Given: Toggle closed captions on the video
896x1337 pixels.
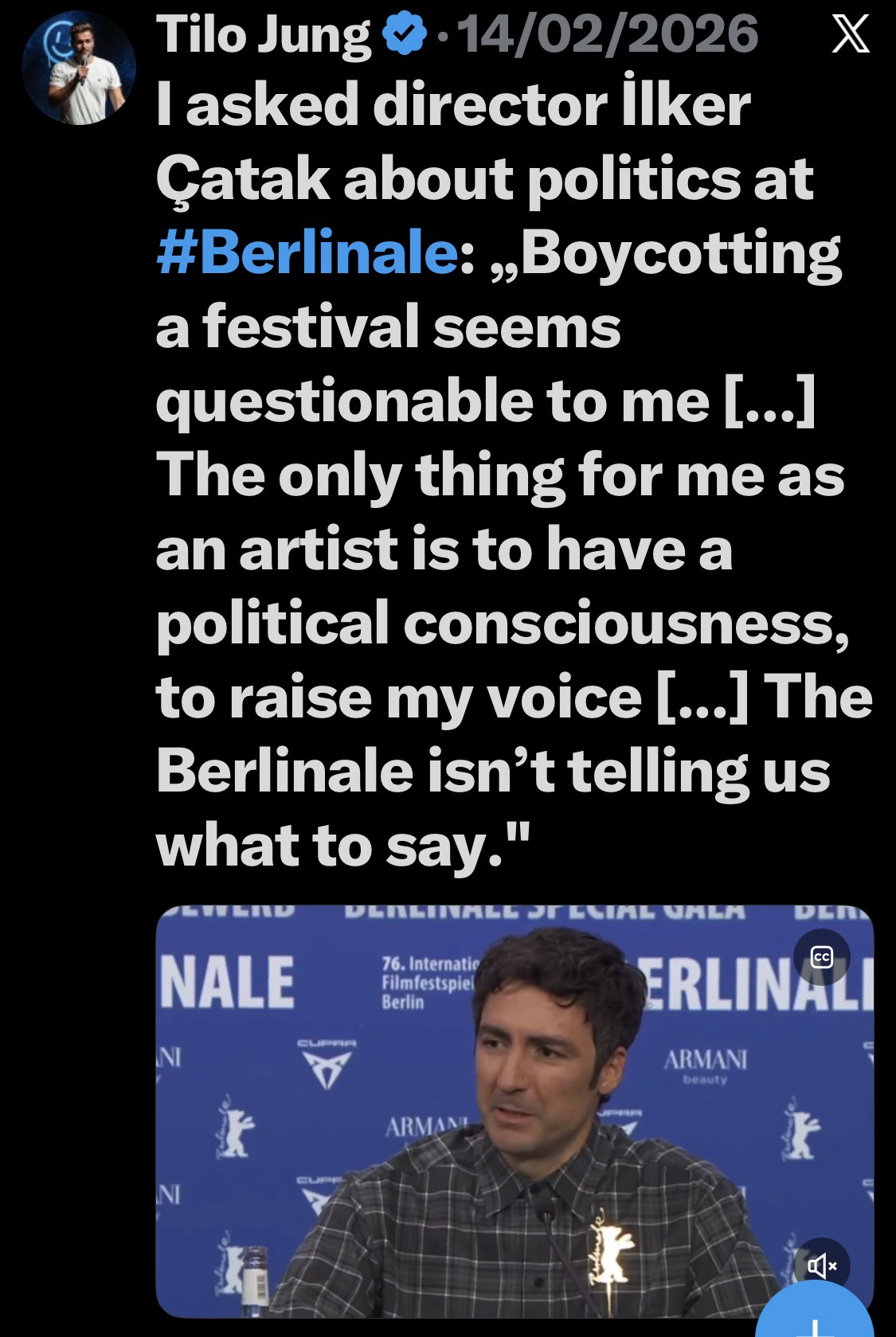Looking at the screenshot, I should point(821,957).
